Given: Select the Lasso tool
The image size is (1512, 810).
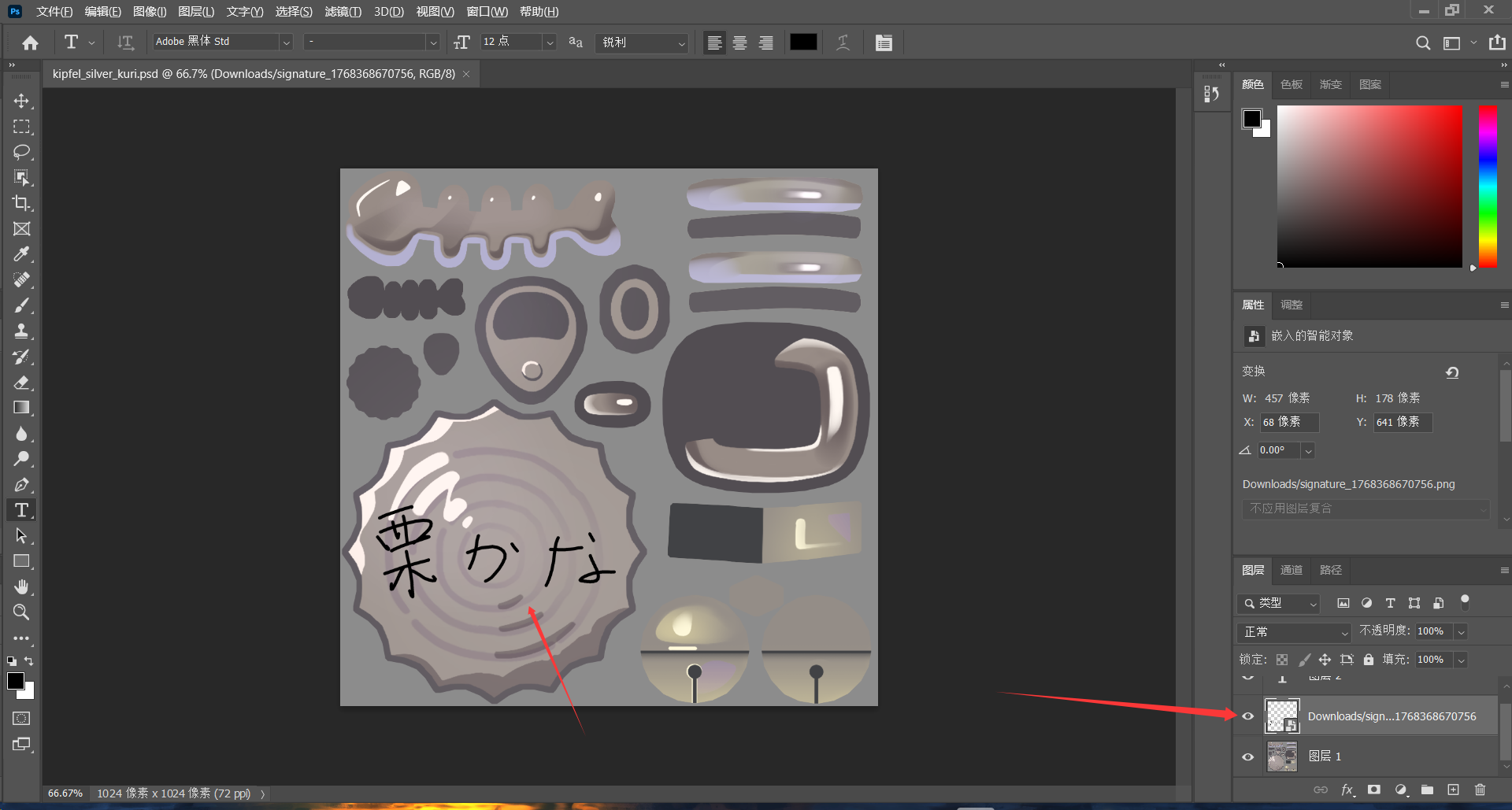Looking at the screenshot, I should pyautogui.click(x=21, y=152).
